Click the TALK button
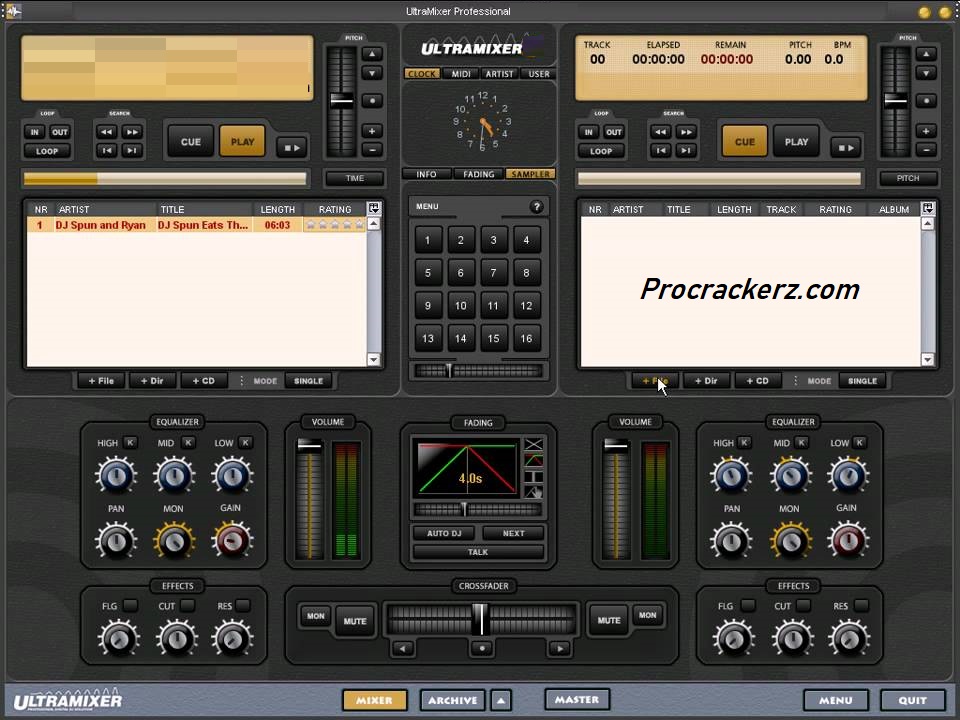The height and width of the screenshot is (720, 960). click(x=478, y=552)
